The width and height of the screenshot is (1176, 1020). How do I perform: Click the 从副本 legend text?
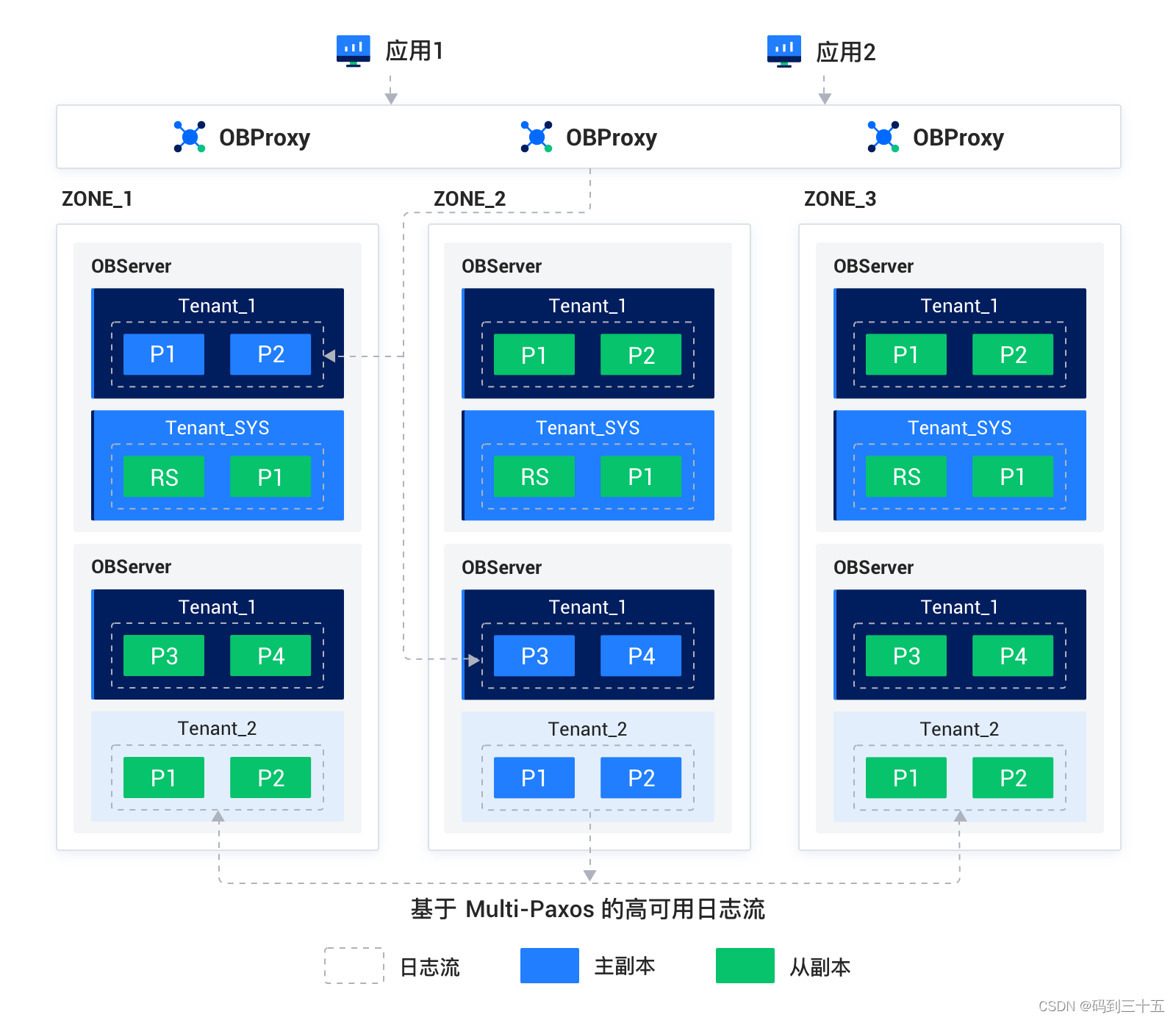point(820,967)
